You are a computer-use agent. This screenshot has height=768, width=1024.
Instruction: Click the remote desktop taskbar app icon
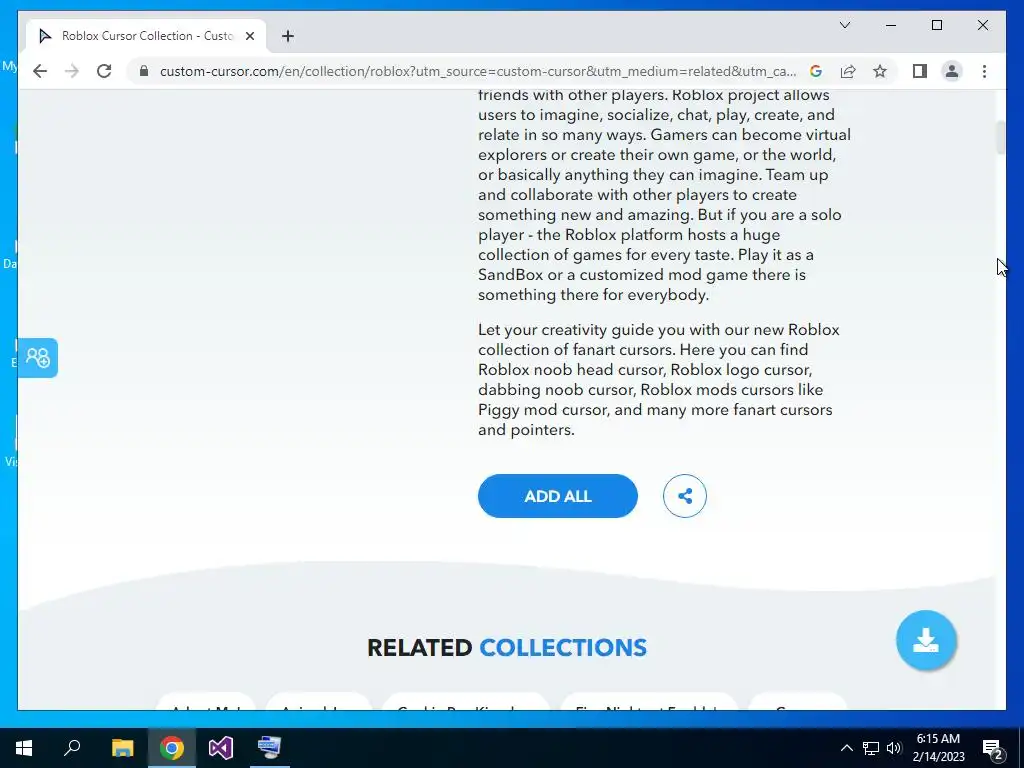pos(269,748)
